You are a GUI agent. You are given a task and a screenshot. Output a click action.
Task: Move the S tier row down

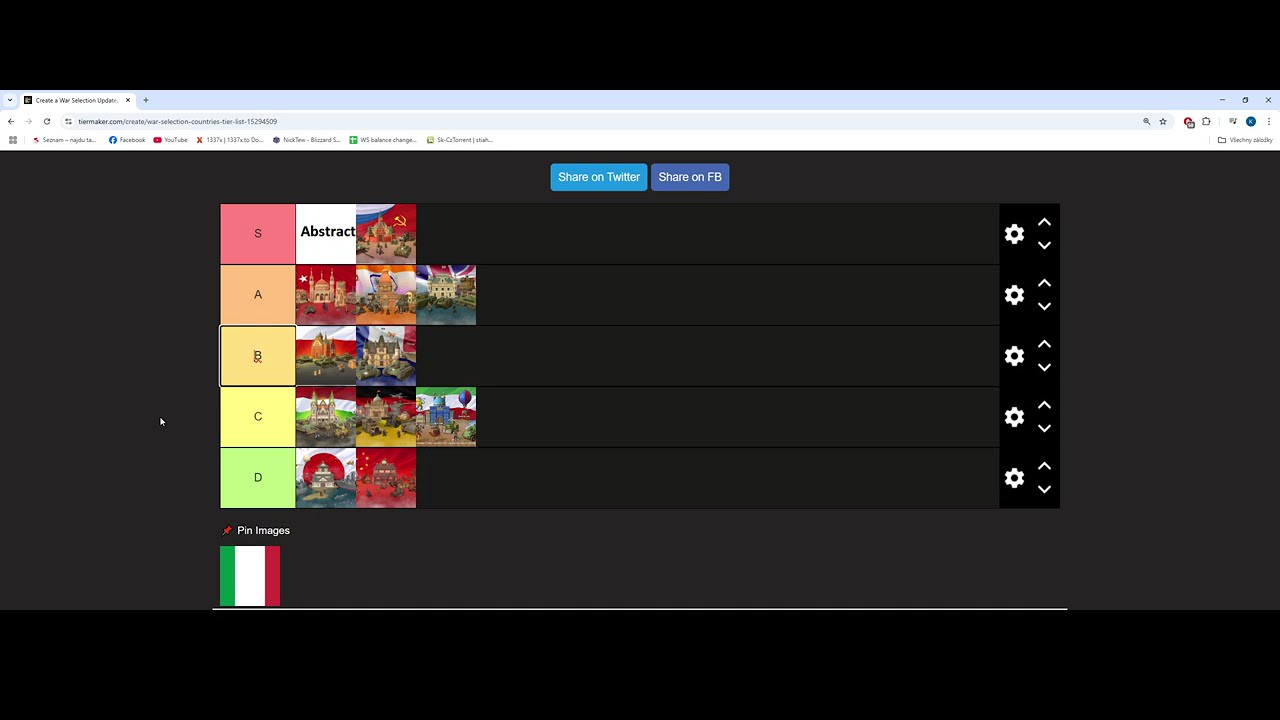click(x=1044, y=245)
